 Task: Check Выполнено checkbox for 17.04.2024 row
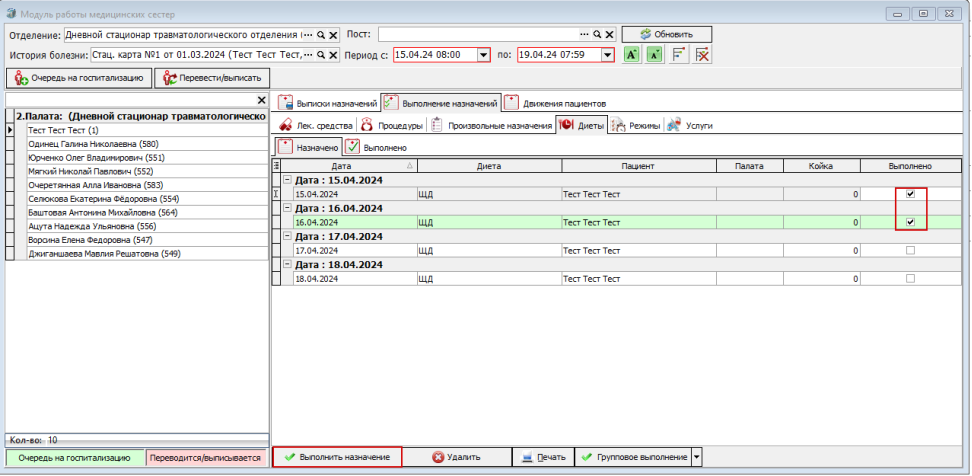coord(910,250)
